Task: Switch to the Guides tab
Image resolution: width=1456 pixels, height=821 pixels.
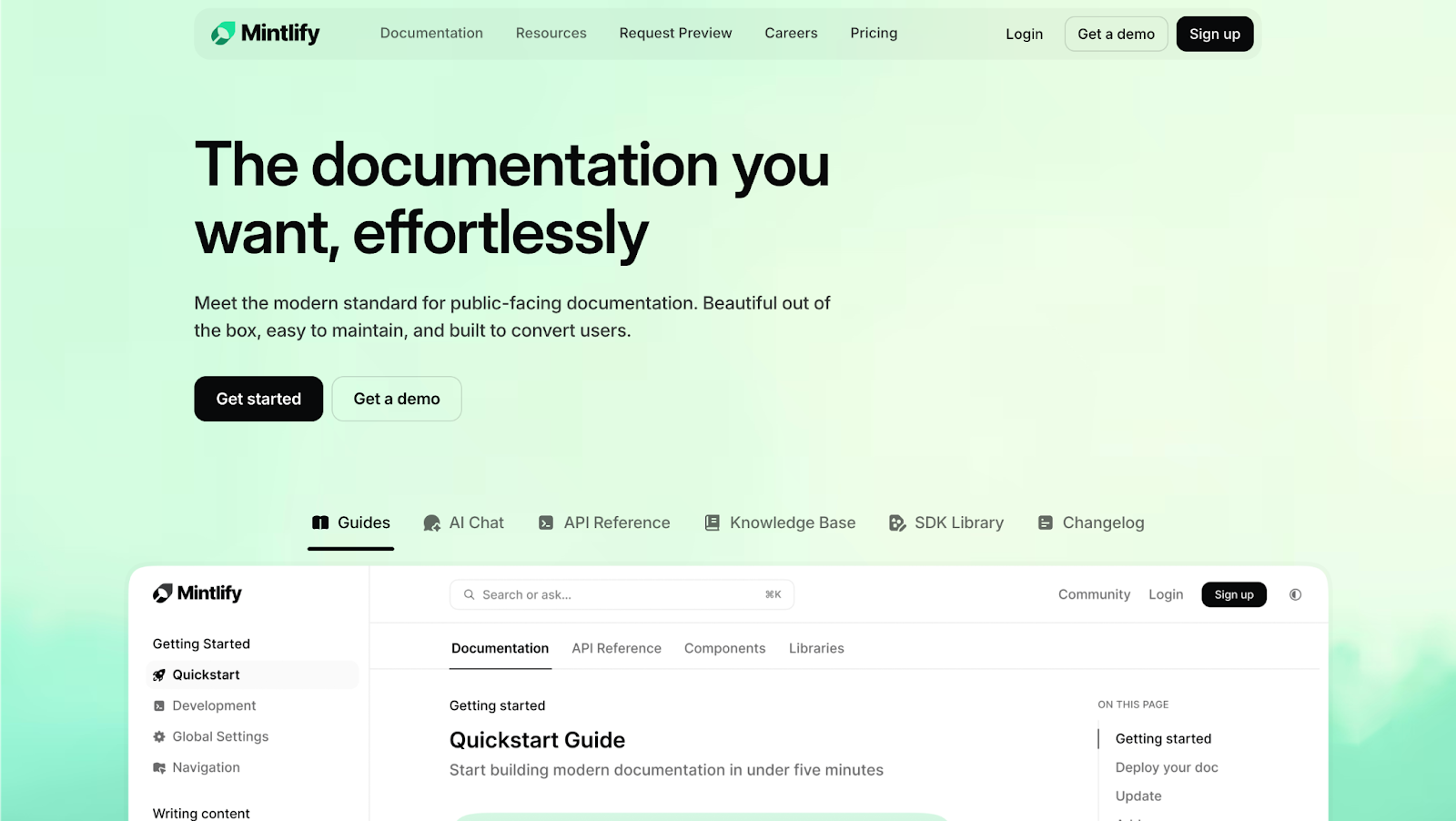Action: click(x=351, y=523)
